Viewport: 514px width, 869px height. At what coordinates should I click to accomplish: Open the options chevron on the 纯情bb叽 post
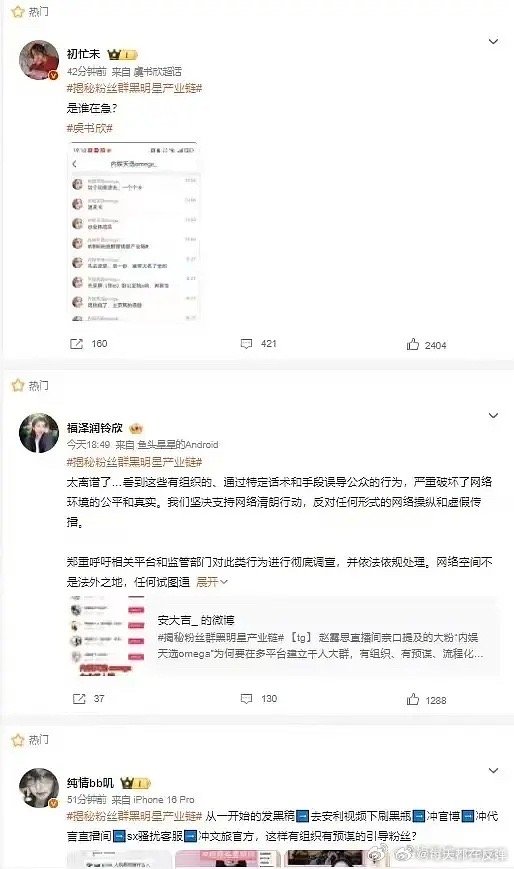coord(493,770)
